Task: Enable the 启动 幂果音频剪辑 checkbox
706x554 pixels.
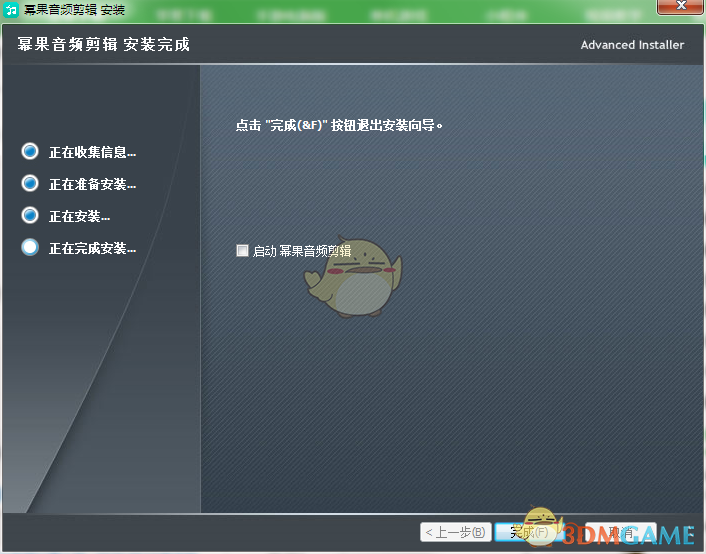Action: coord(242,250)
